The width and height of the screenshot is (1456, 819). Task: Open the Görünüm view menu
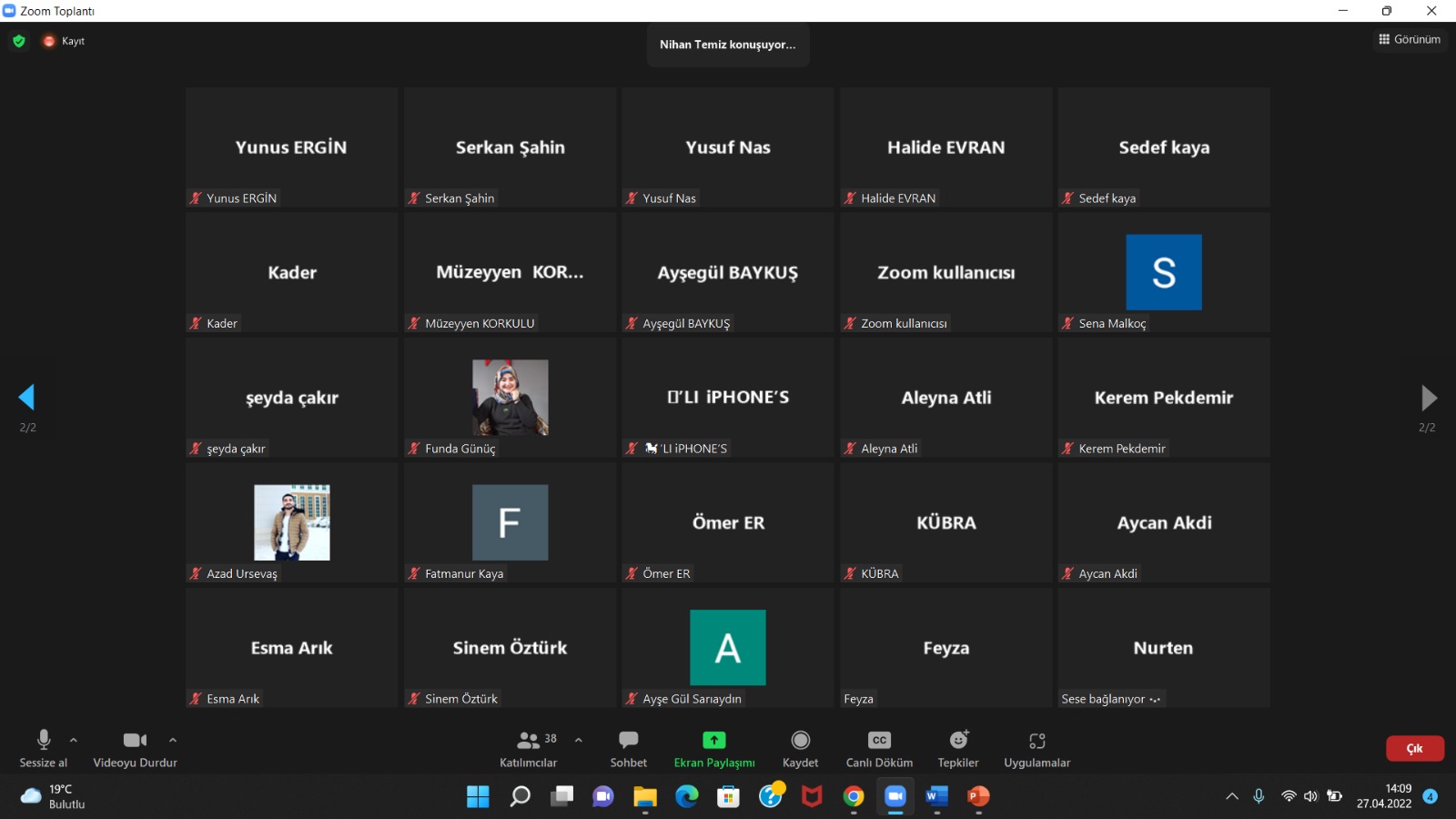1410,39
